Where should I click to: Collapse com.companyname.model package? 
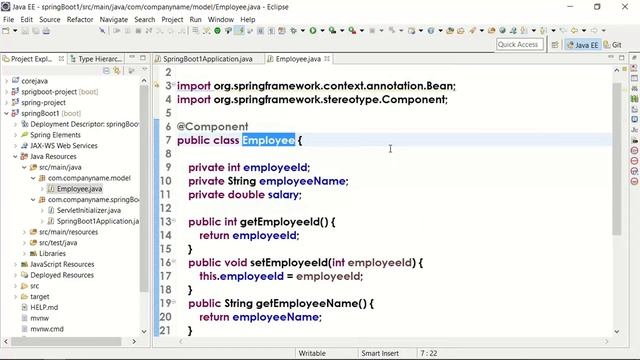[x=33, y=178]
